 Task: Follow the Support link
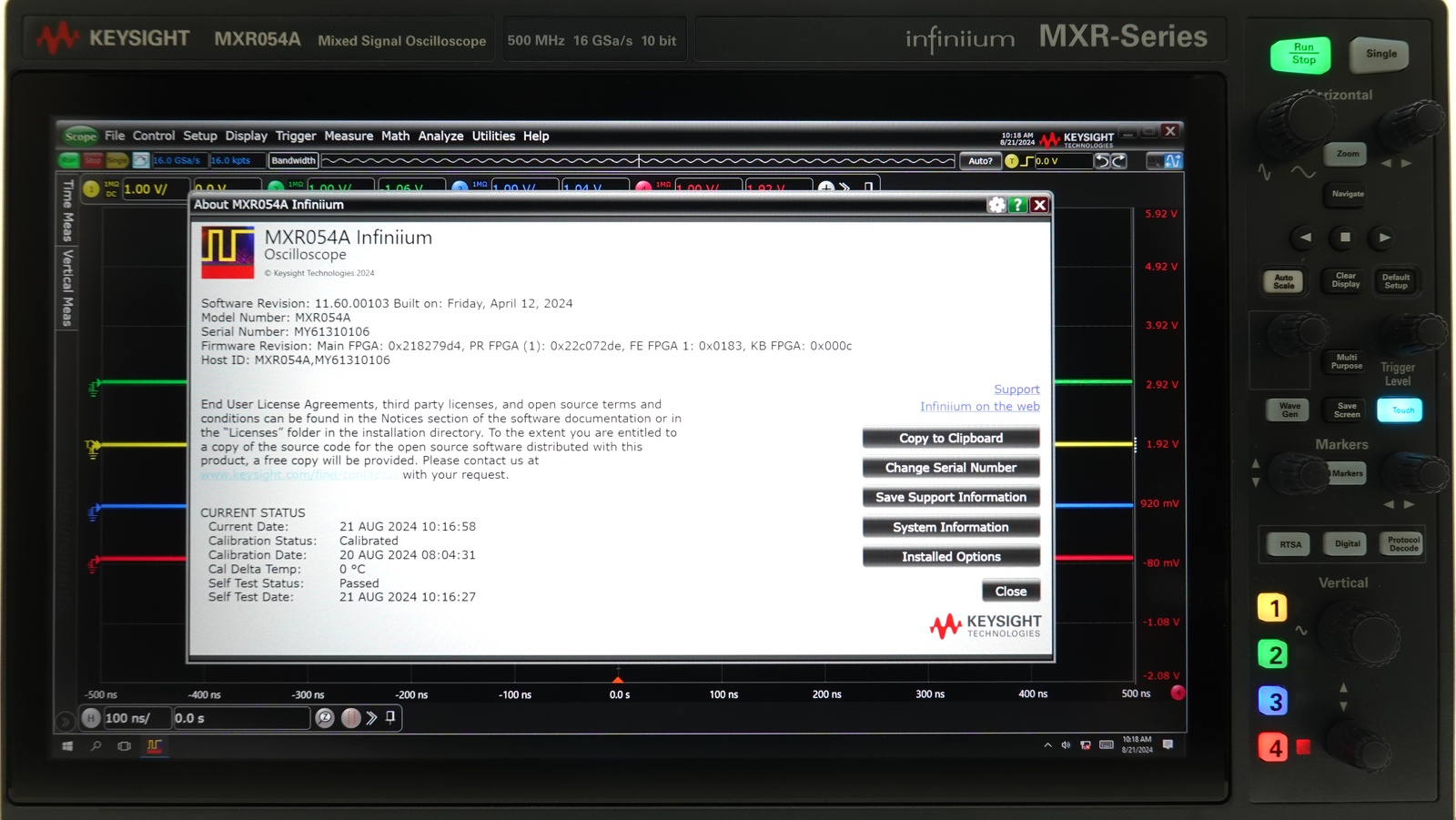coord(1016,390)
